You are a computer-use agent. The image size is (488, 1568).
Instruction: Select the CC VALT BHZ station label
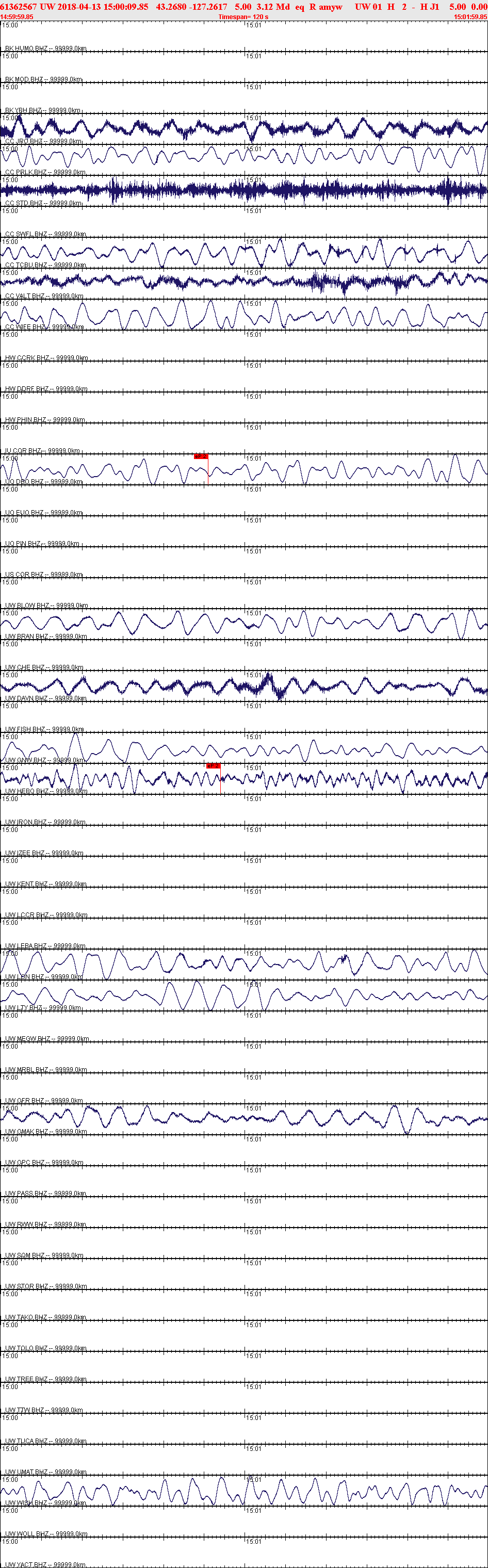[44, 297]
